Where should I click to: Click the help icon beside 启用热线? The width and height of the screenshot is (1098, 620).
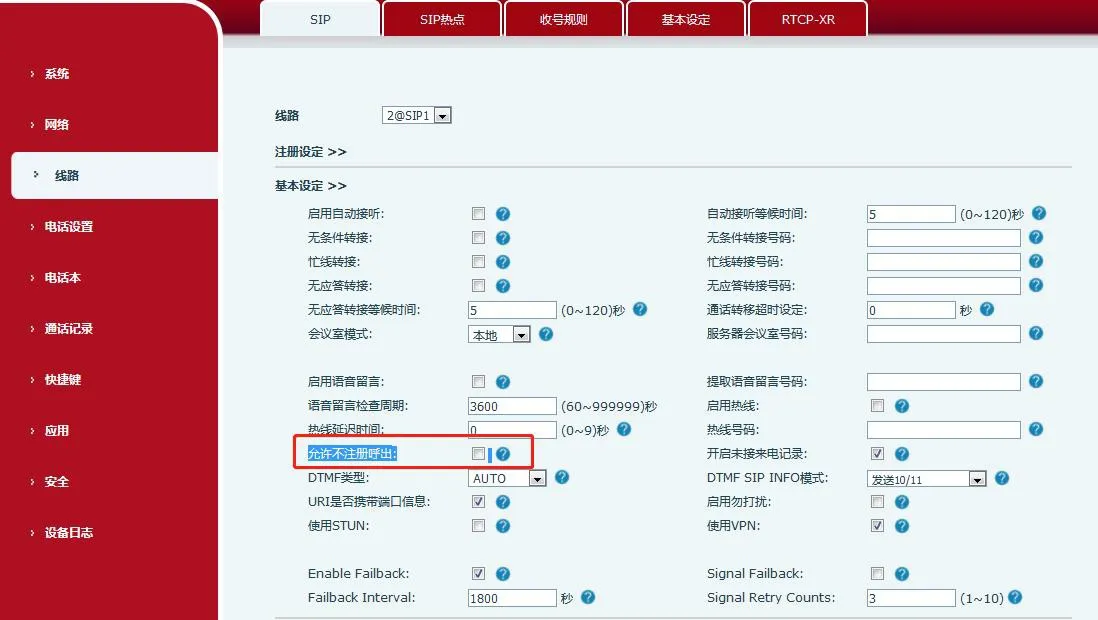click(x=901, y=405)
